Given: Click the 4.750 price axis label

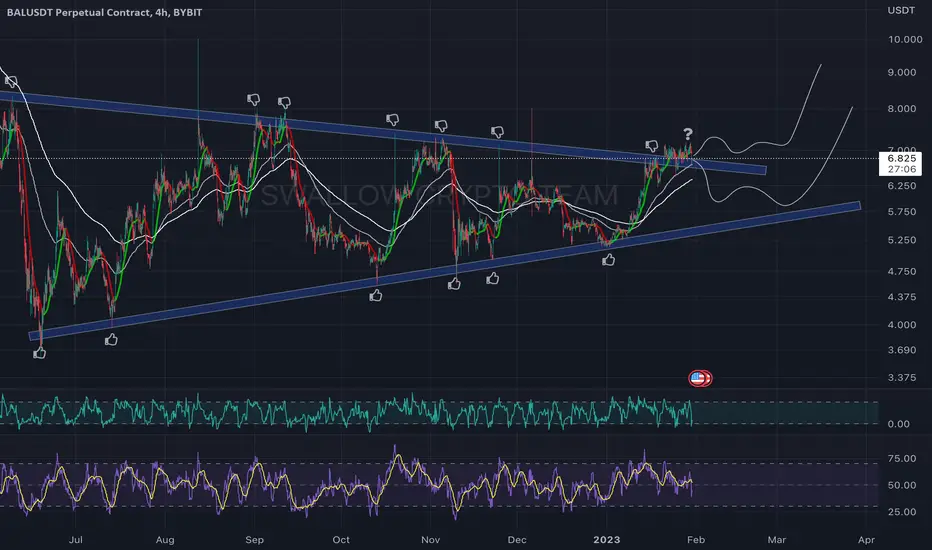Looking at the screenshot, I should click(902, 271).
